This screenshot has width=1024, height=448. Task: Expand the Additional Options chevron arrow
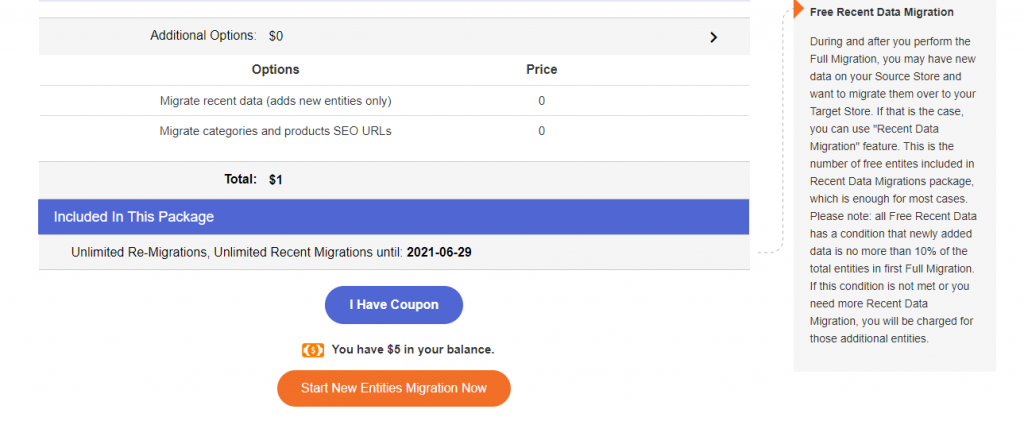click(713, 37)
